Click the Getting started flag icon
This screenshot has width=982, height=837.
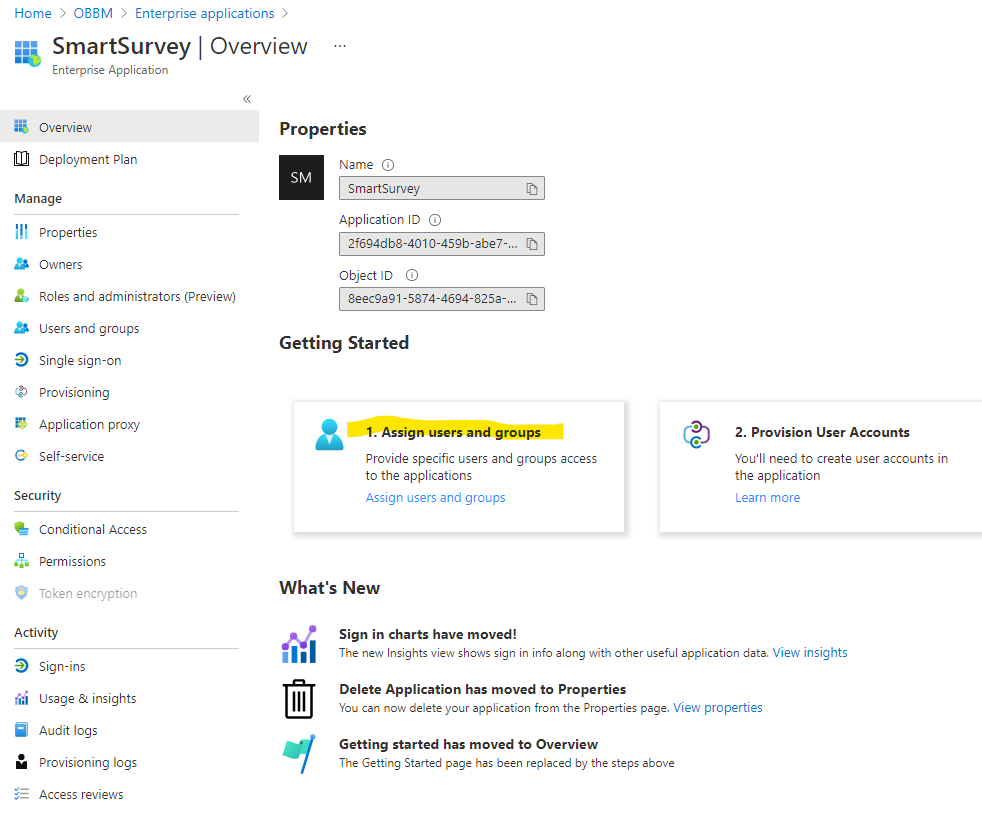[x=299, y=754]
